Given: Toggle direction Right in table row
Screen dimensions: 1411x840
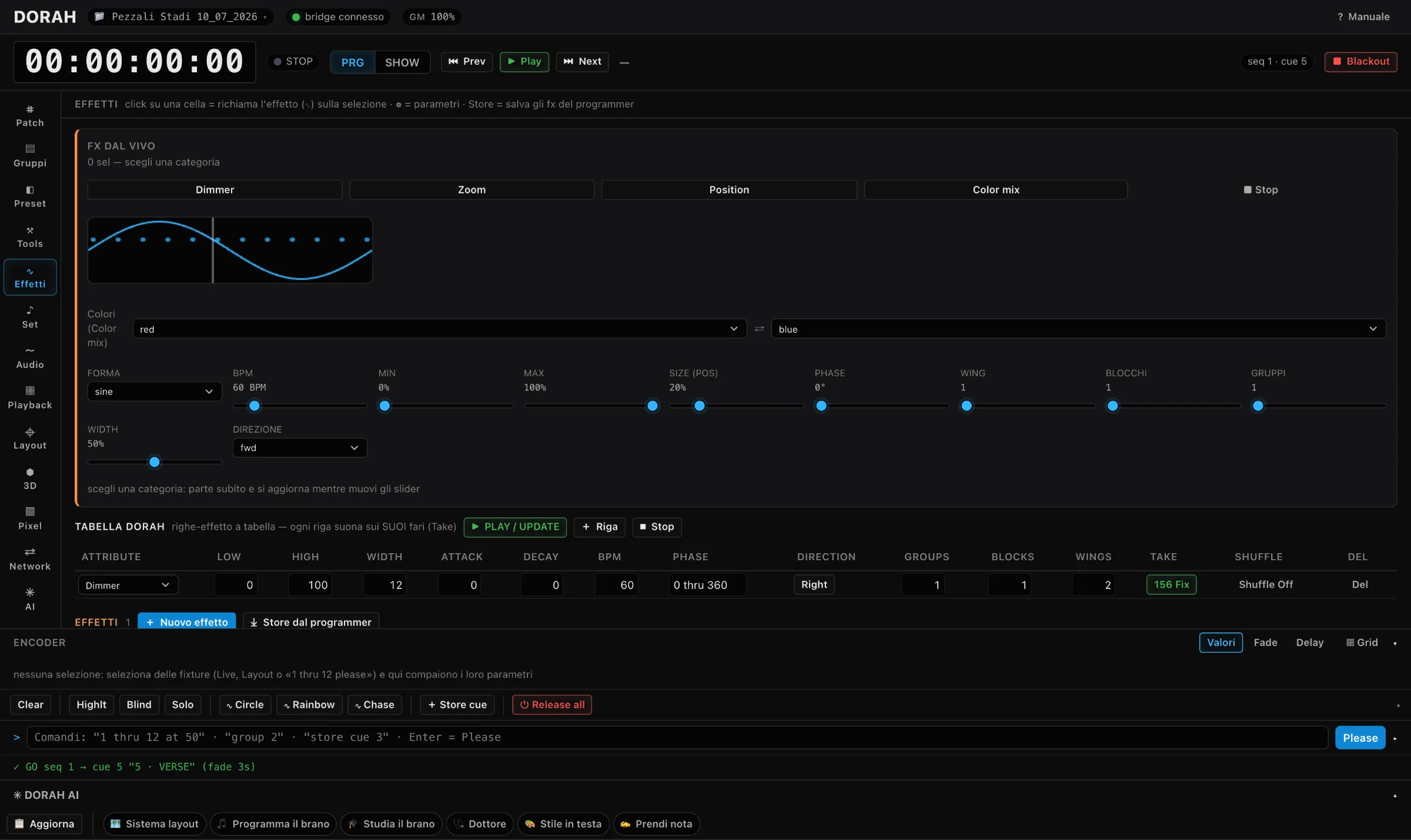Looking at the screenshot, I should (x=814, y=584).
